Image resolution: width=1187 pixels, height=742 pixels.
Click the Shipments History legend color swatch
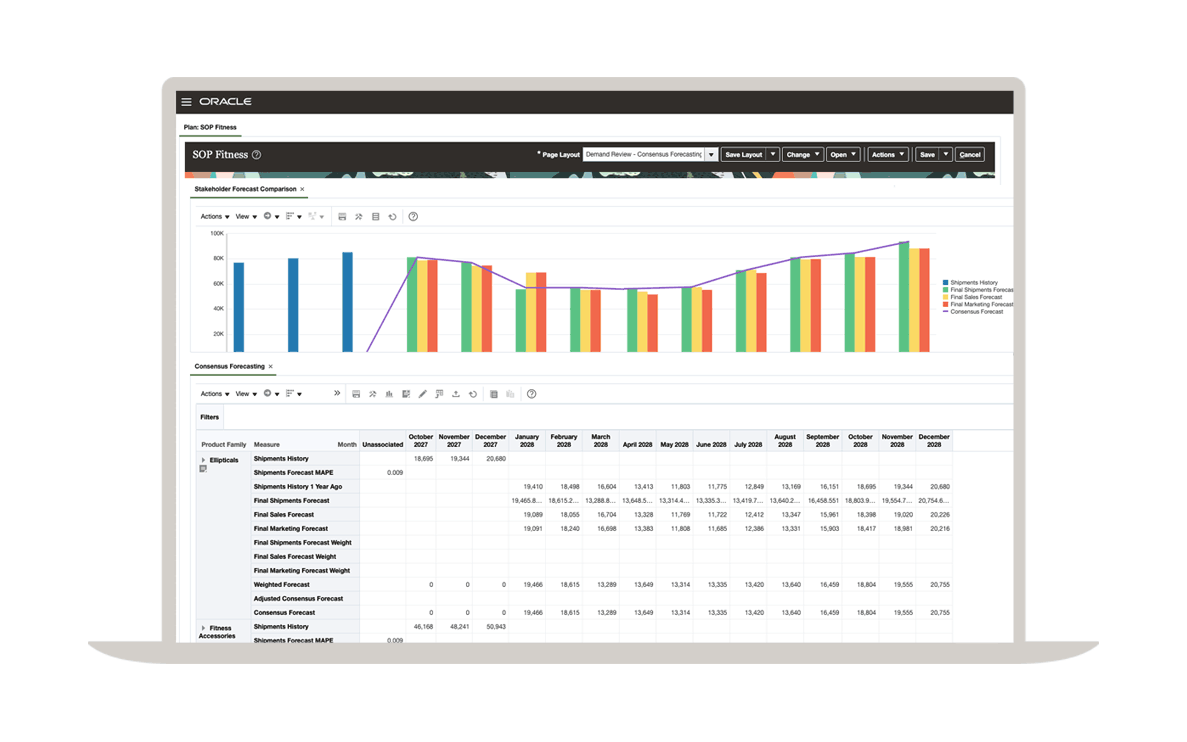click(x=946, y=283)
